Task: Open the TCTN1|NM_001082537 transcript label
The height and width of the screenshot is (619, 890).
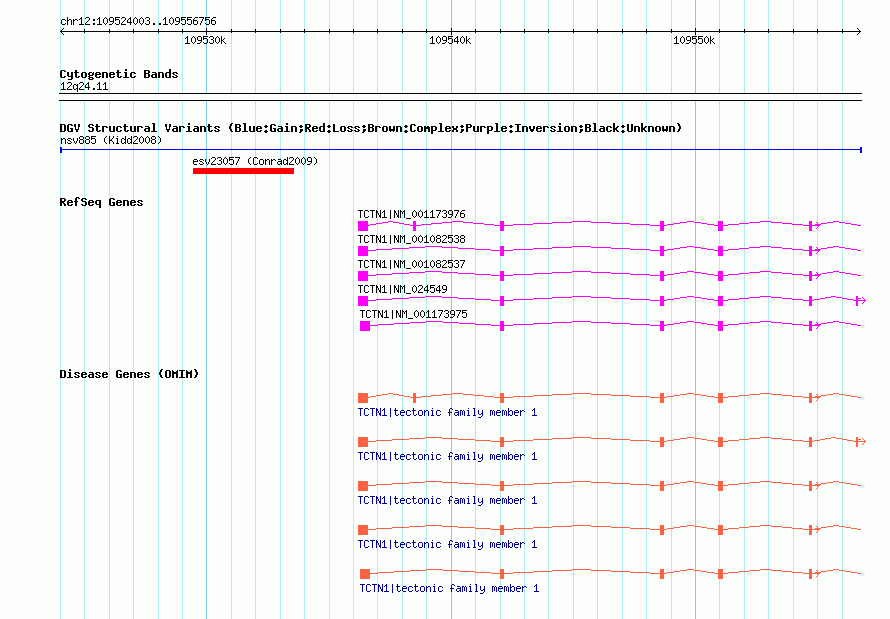Action: (412, 264)
